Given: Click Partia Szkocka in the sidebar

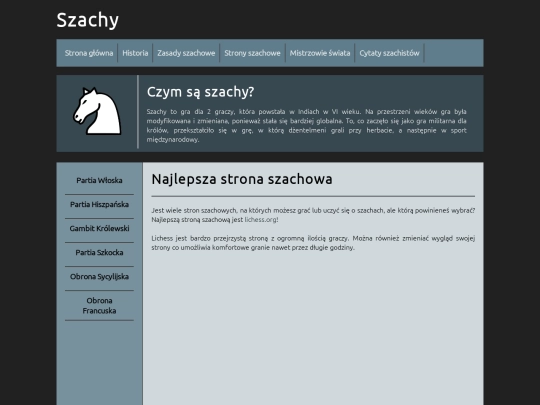Looking at the screenshot, I should [x=99, y=253].
